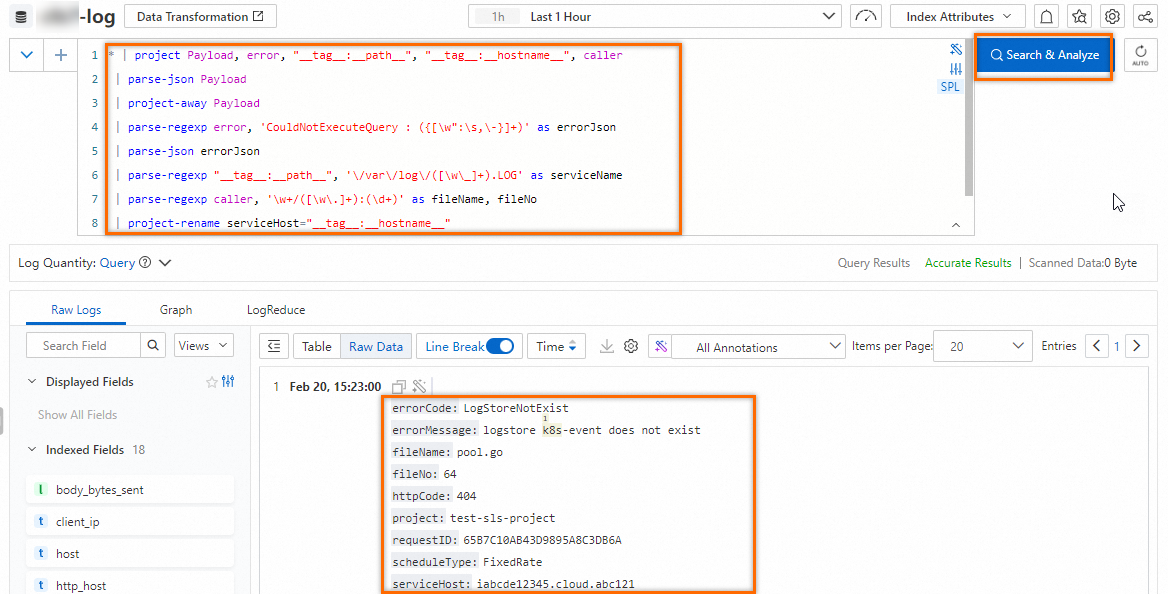Click the left edge panel handle
Viewport: 1168px width, 594px height.
click(1, 420)
